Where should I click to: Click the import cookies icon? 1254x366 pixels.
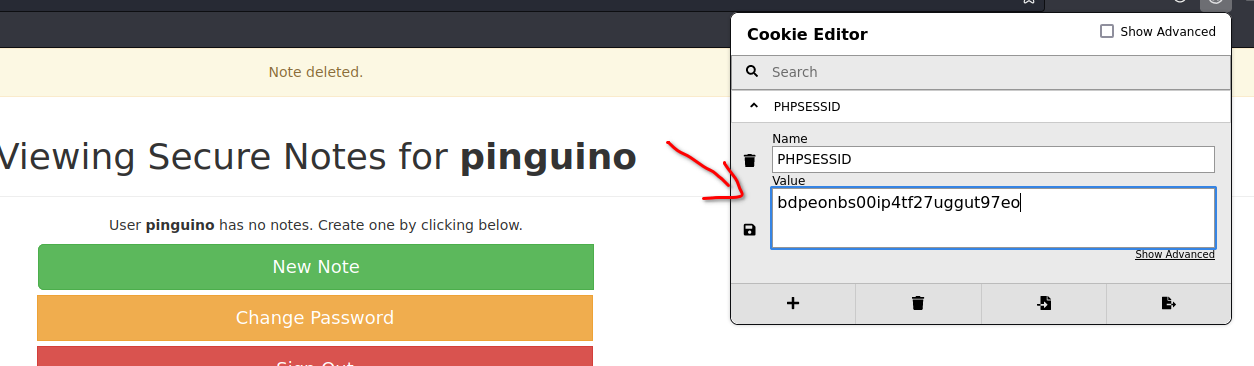tap(1043, 304)
